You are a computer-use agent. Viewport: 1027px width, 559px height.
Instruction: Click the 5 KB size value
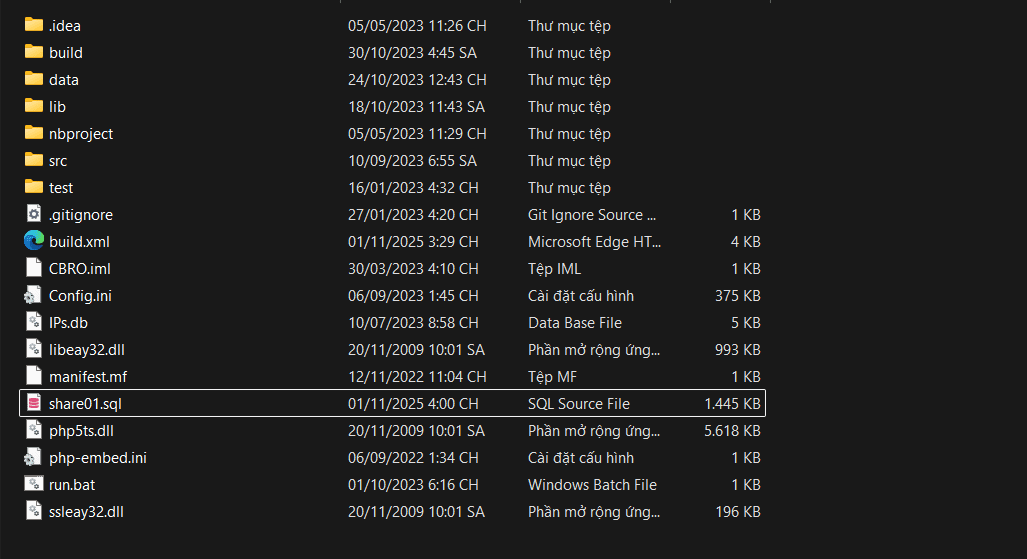pyautogui.click(x=746, y=322)
